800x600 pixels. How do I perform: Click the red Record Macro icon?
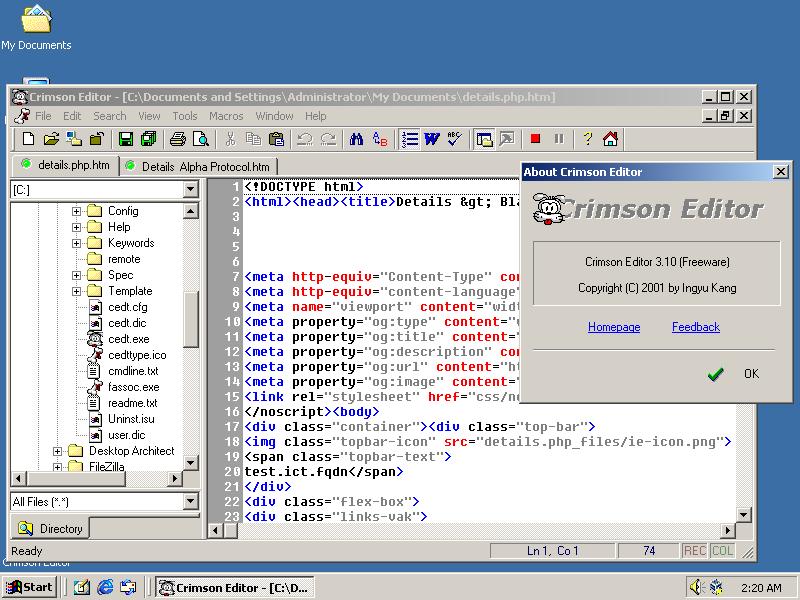pos(535,139)
